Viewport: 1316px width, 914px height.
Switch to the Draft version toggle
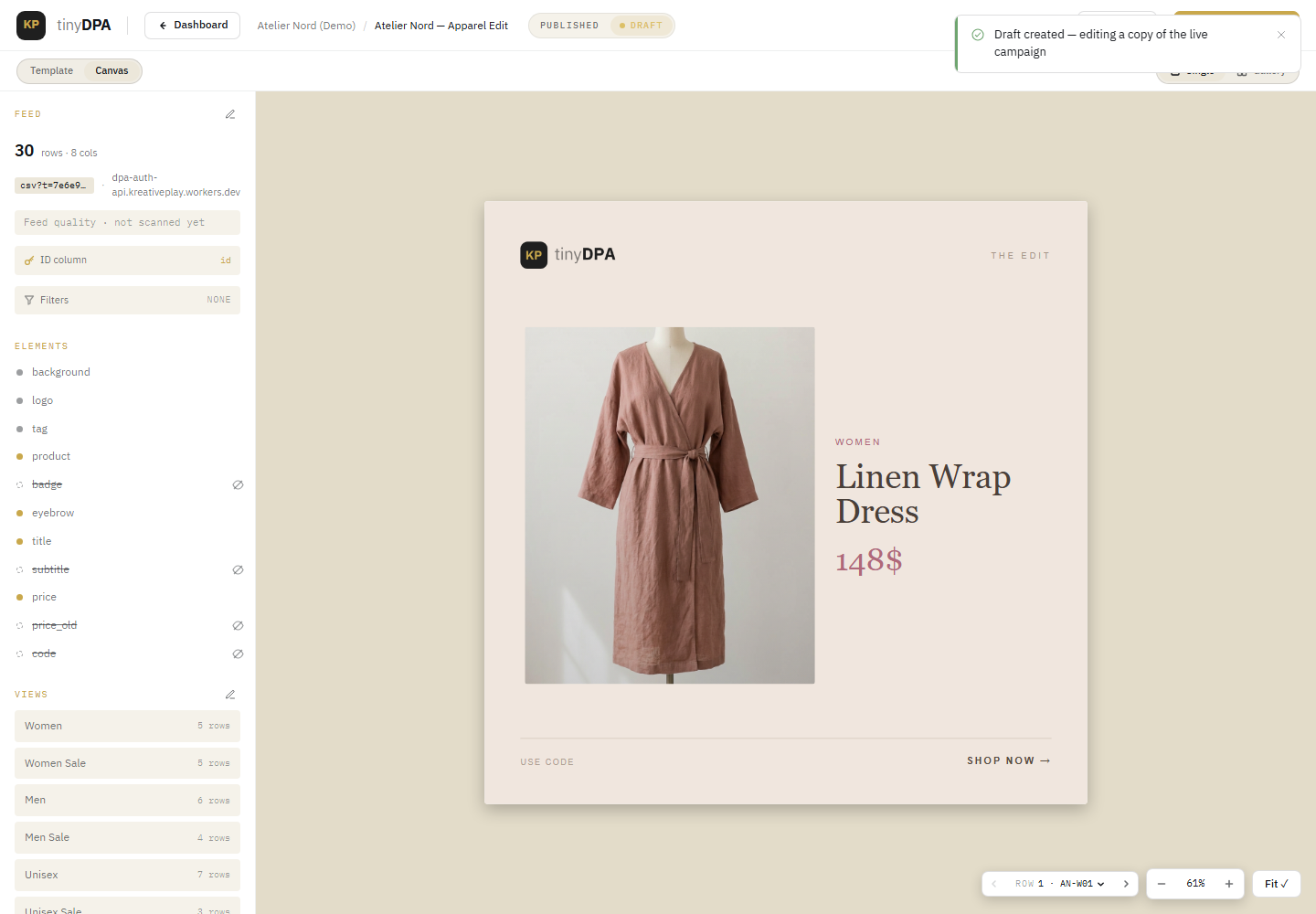[641, 26]
